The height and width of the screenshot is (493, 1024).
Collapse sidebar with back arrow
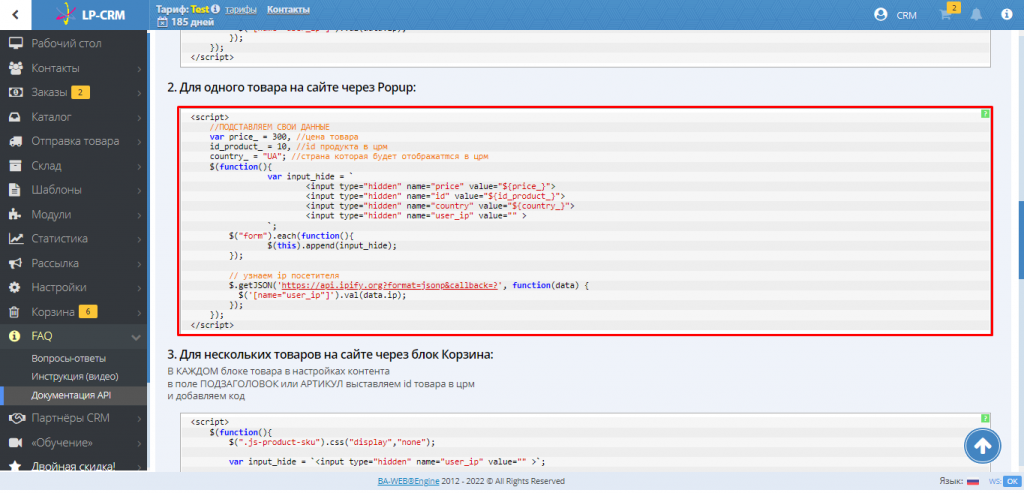click(15, 14)
